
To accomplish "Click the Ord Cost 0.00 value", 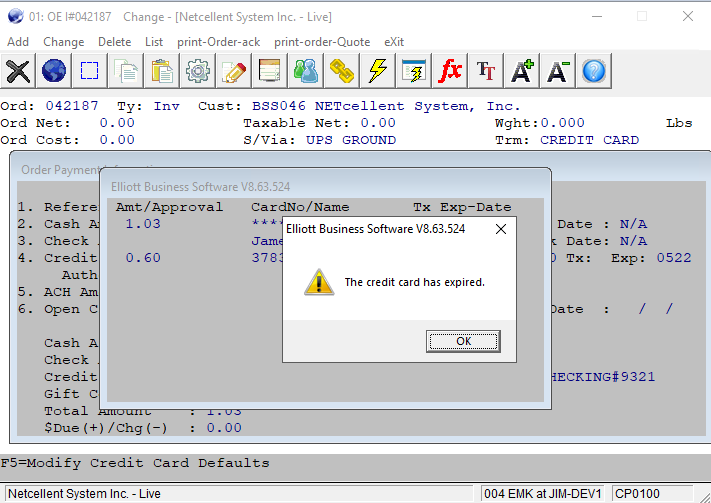I will (117, 140).
